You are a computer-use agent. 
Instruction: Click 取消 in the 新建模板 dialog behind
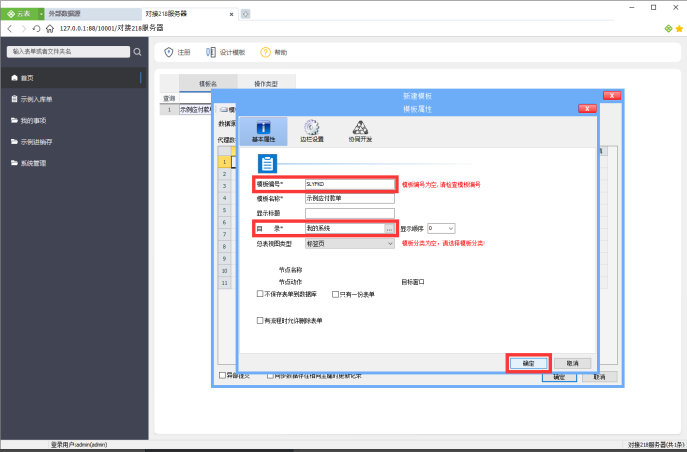599,377
